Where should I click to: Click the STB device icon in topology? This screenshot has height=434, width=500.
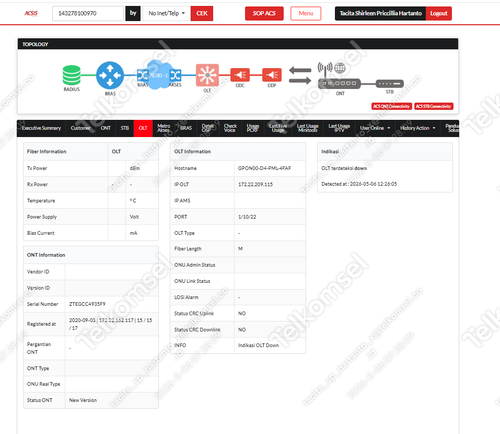(390, 83)
